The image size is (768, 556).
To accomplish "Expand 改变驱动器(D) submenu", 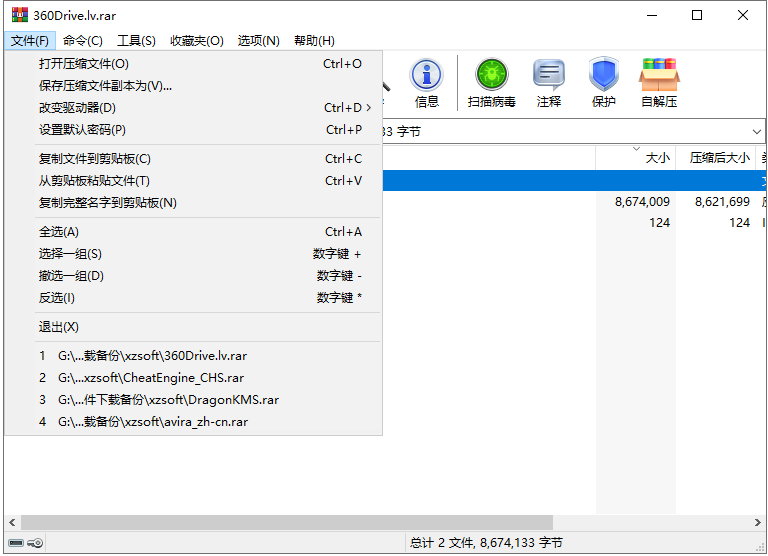I will coord(193,108).
